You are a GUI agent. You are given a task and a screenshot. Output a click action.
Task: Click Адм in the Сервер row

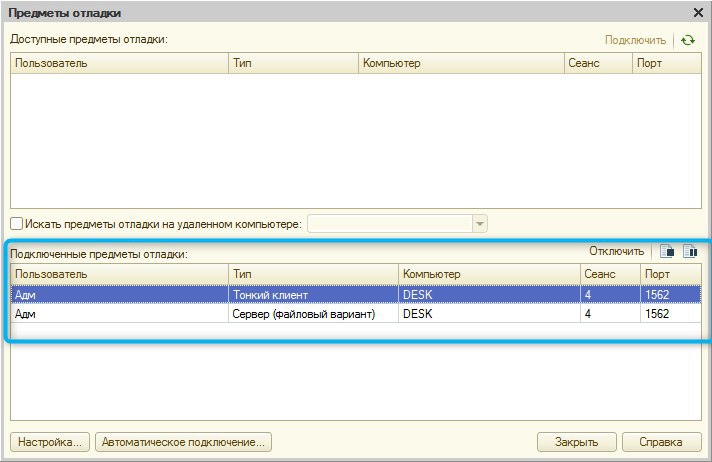point(25,314)
